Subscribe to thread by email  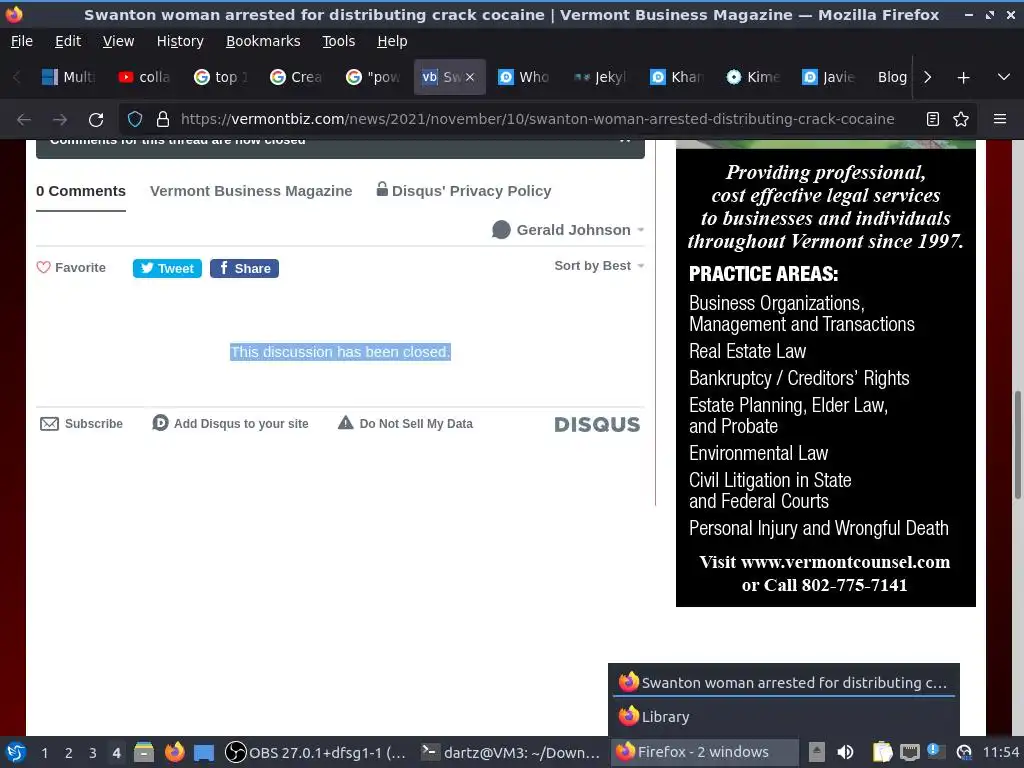coord(82,424)
